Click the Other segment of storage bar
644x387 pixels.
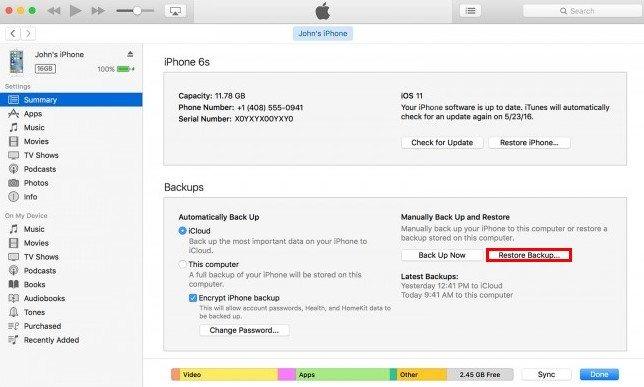(x=422, y=374)
